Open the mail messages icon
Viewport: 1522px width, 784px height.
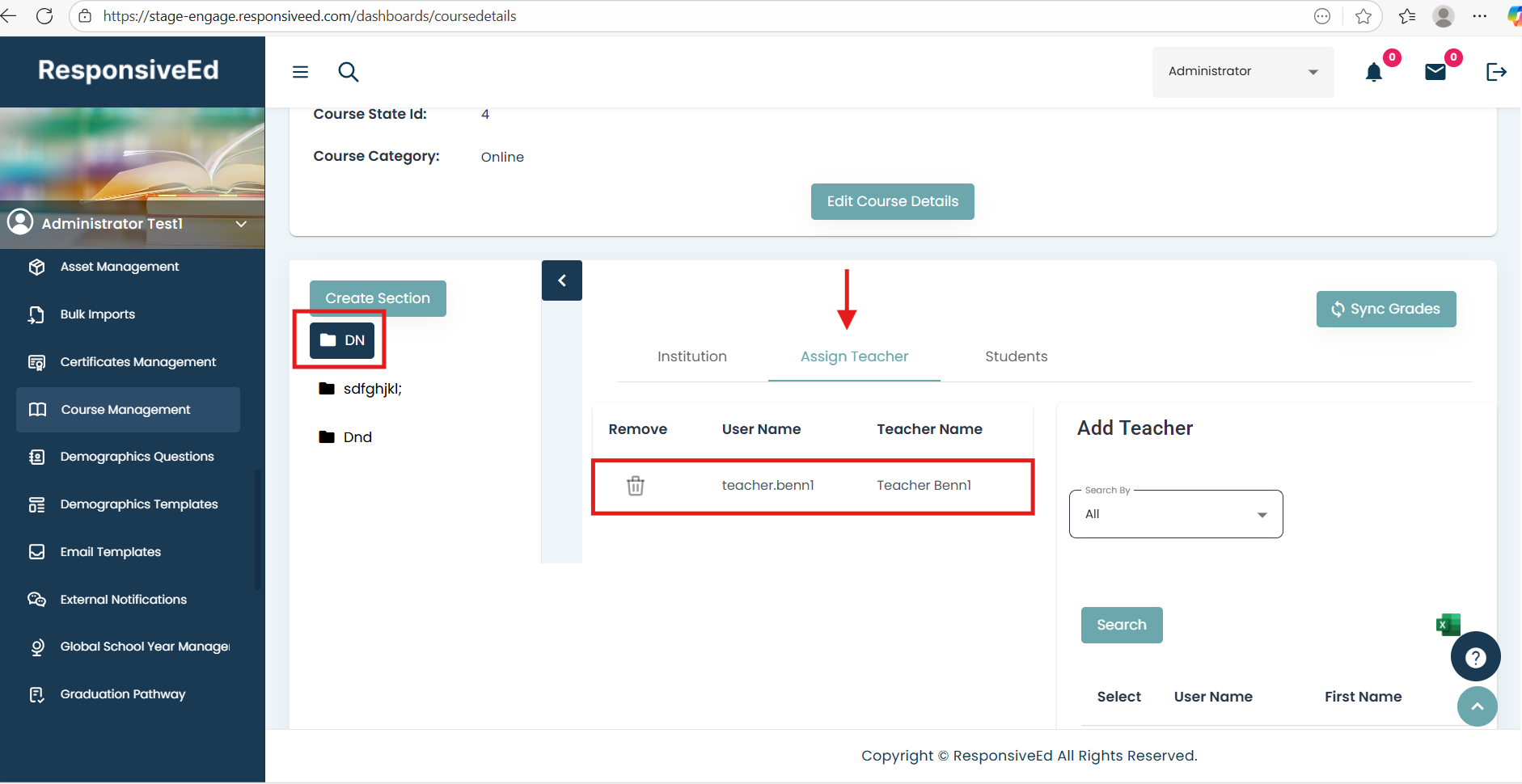(x=1435, y=73)
